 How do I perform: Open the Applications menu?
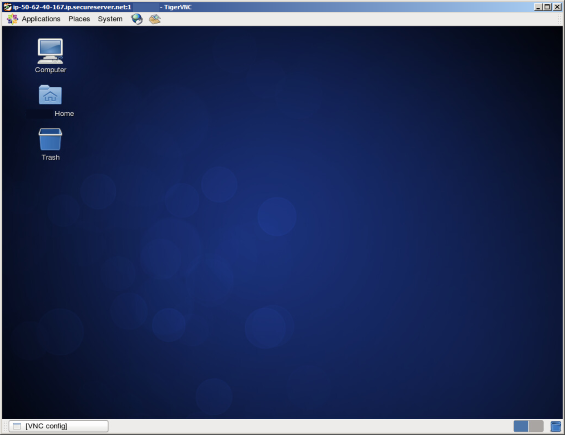(41, 19)
